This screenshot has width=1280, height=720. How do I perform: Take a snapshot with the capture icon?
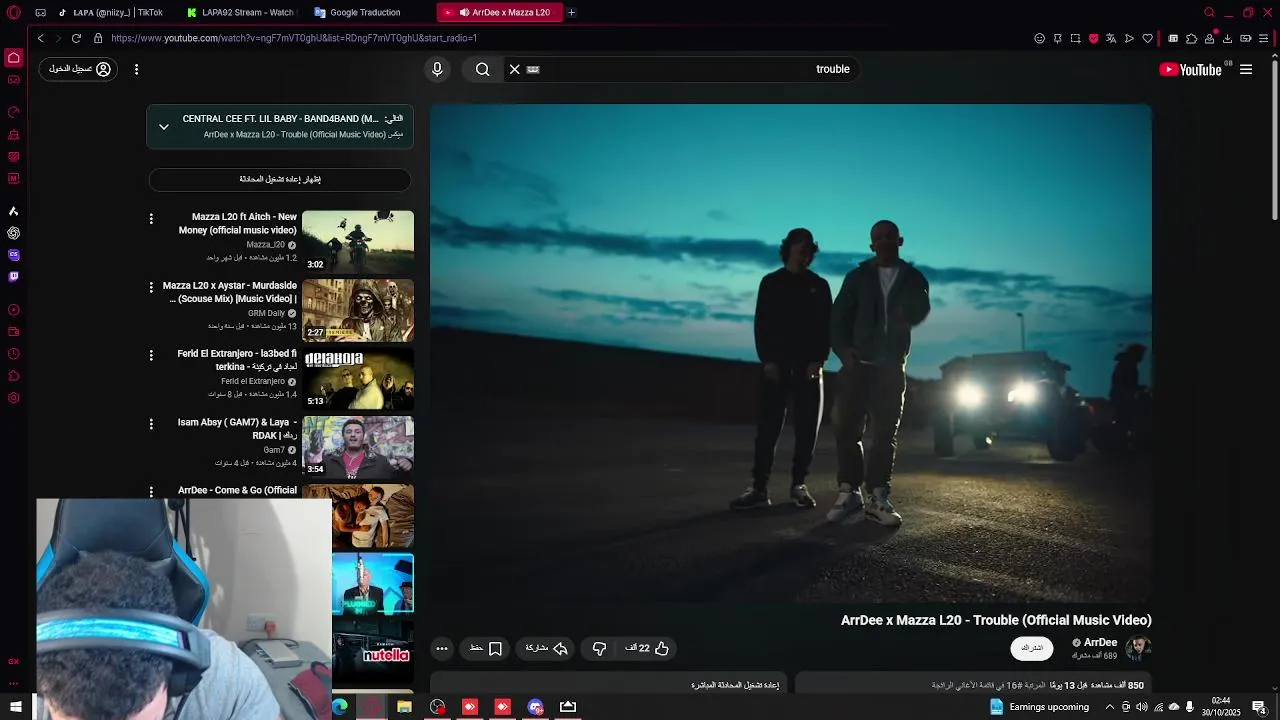(x=1076, y=38)
